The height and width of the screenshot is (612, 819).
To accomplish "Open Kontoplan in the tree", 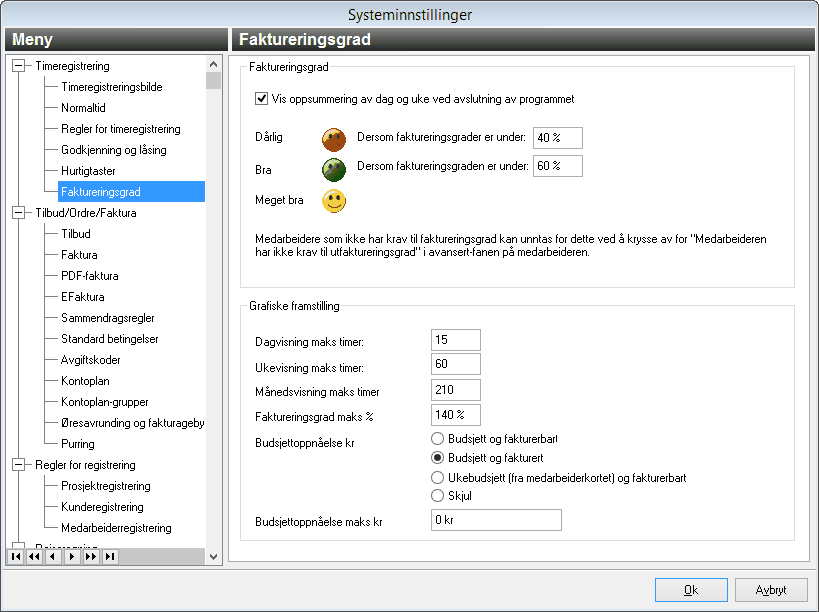I will pyautogui.click(x=85, y=381).
